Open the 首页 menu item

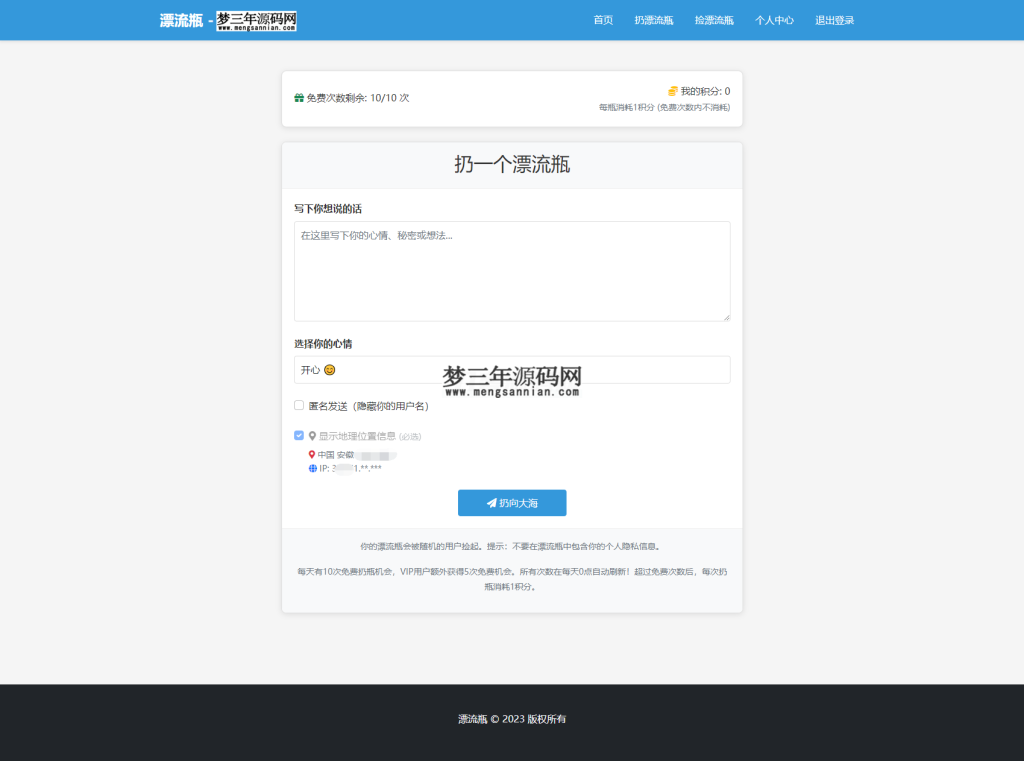[603, 20]
